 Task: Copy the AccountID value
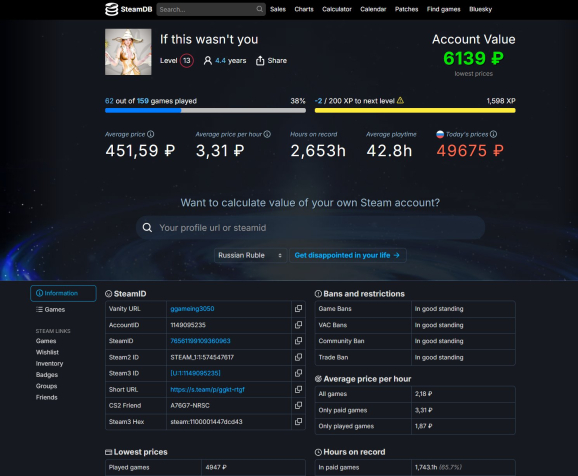[298, 325]
